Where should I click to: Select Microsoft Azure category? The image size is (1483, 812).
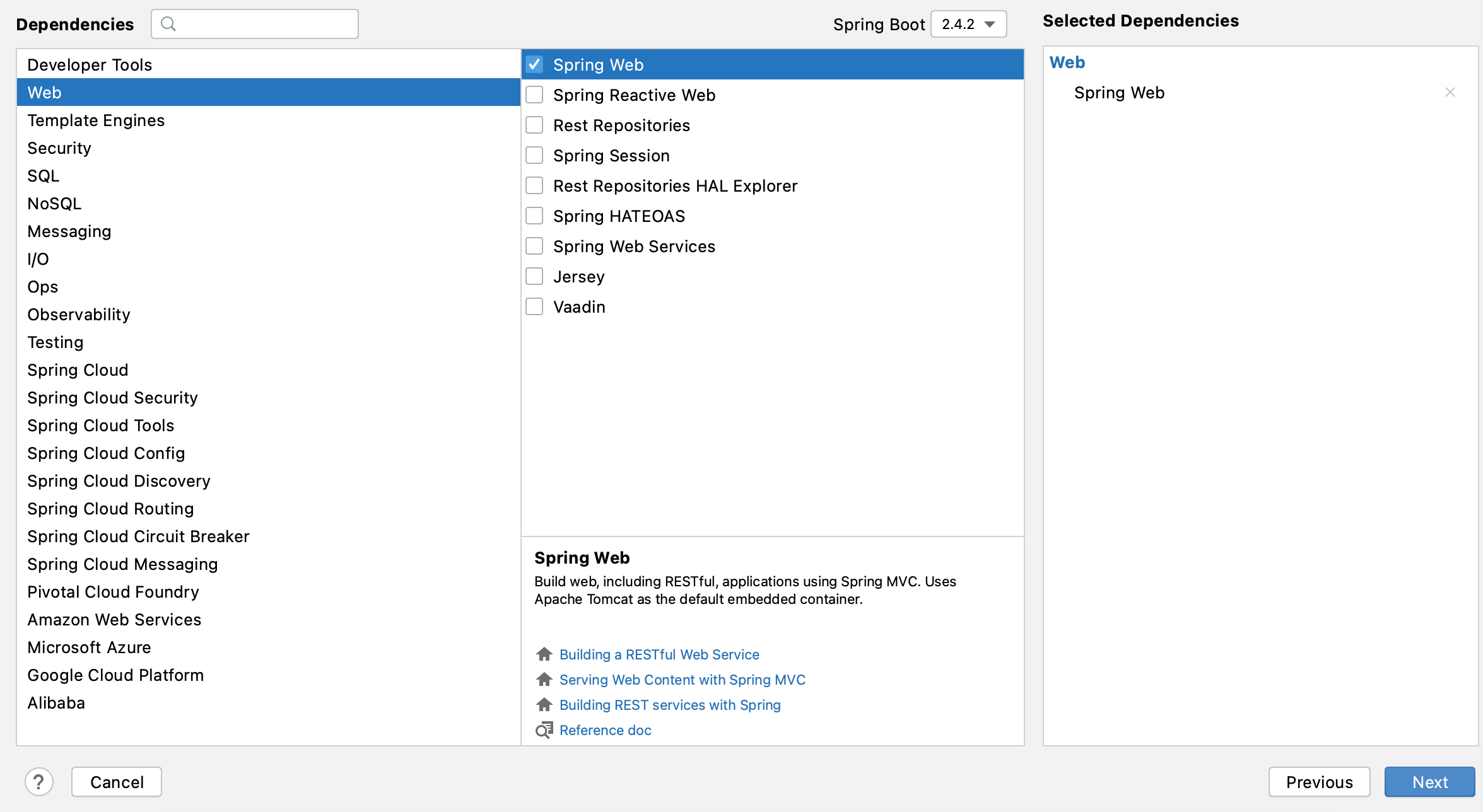(x=269, y=647)
